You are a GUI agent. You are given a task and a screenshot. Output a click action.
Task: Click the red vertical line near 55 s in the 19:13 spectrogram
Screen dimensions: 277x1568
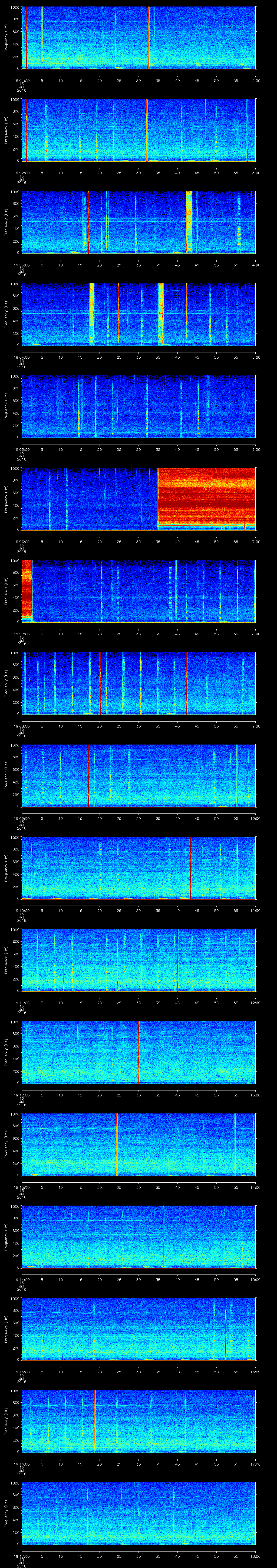pos(235,1144)
